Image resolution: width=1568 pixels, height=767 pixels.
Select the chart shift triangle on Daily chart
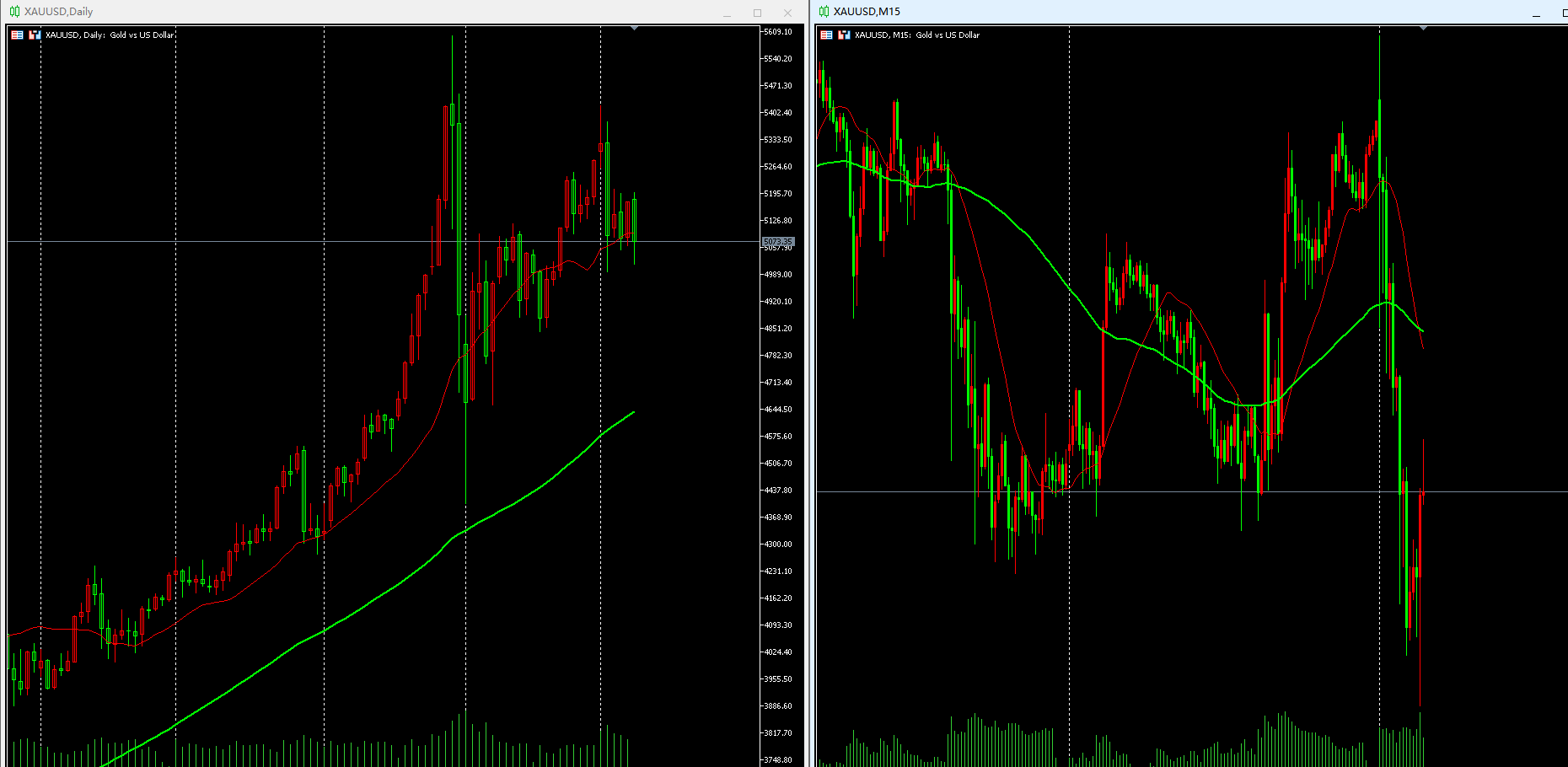click(x=634, y=29)
